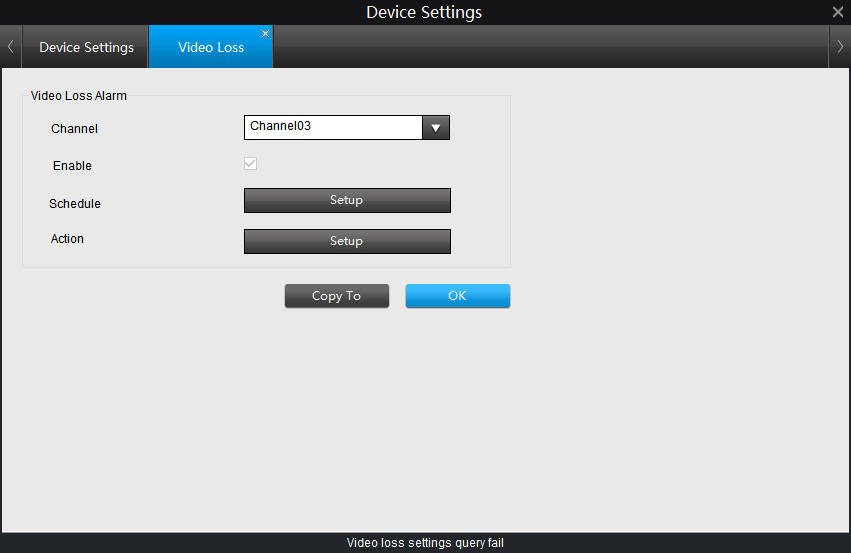Click the 'Enable' label

click(x=72, y=166)
